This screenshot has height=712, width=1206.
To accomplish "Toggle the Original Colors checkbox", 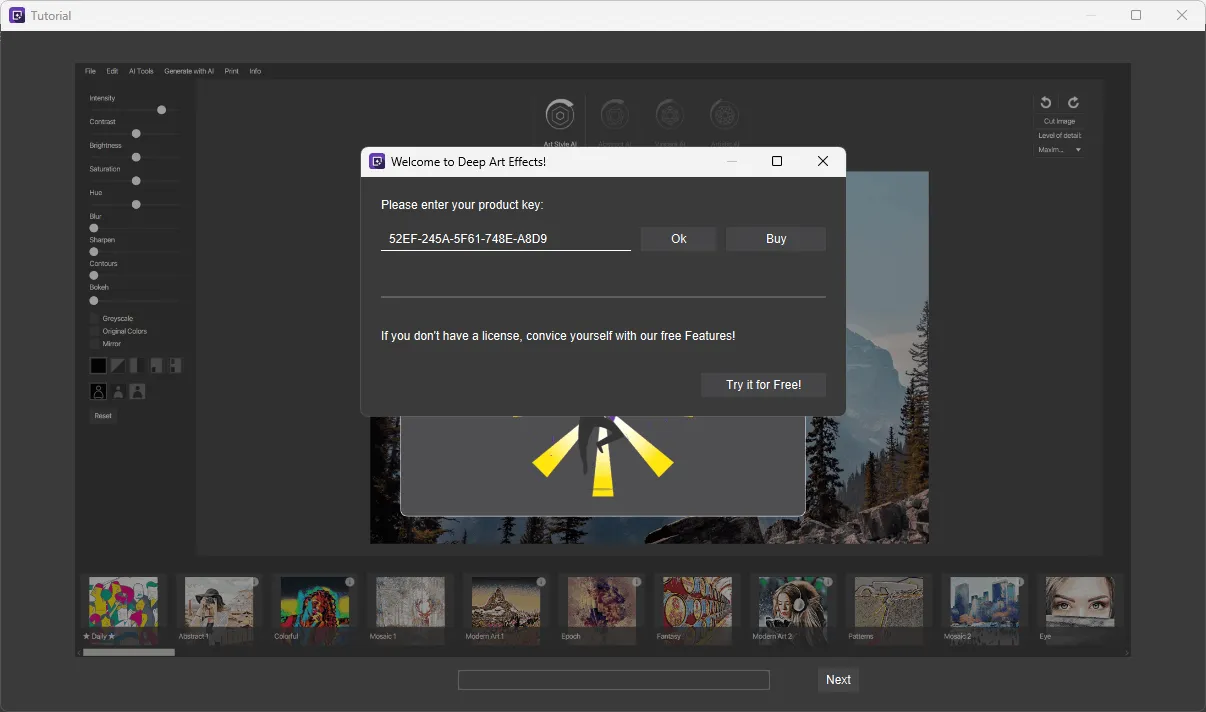I will pyautogui.click(x=95, y=331).
